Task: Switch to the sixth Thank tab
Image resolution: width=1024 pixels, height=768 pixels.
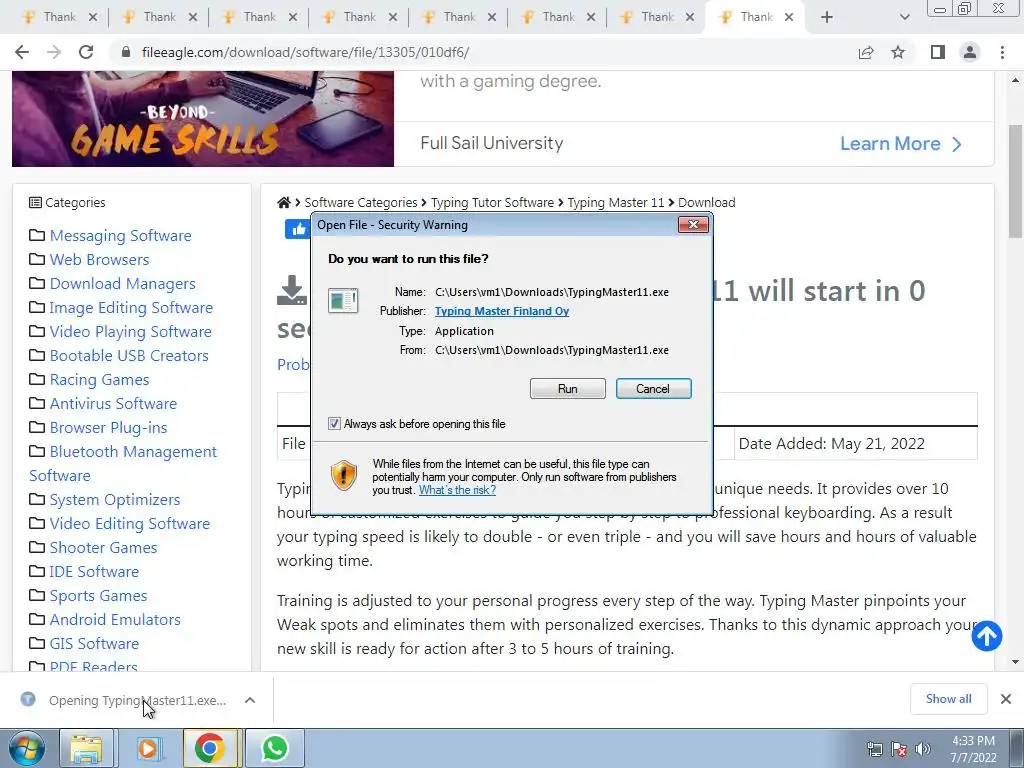Action: [x=558, y=17]
